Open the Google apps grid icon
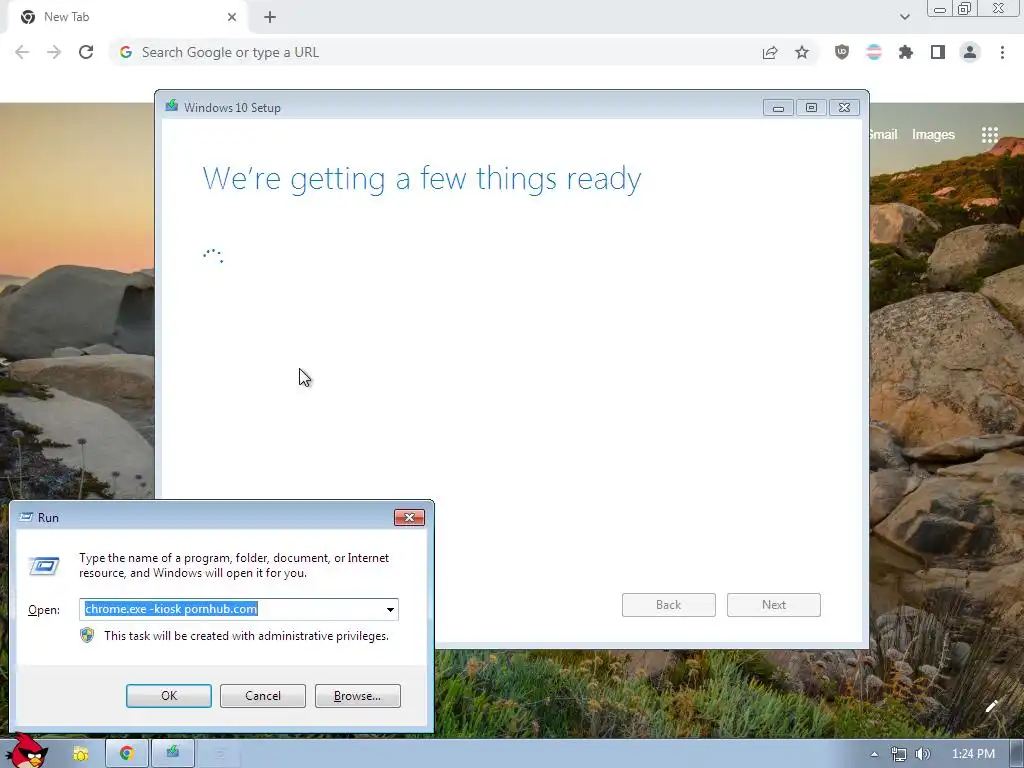 (989, 135)
